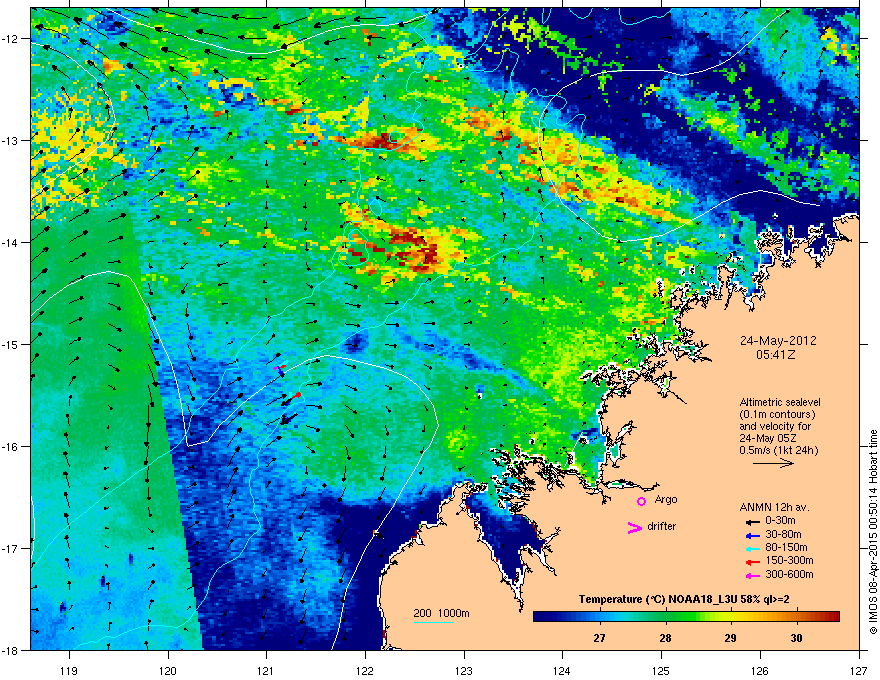The width and height of the screenshot is (880, 680).
Task: Click the red mooring current arrow on map
Action: click(295, 397)
